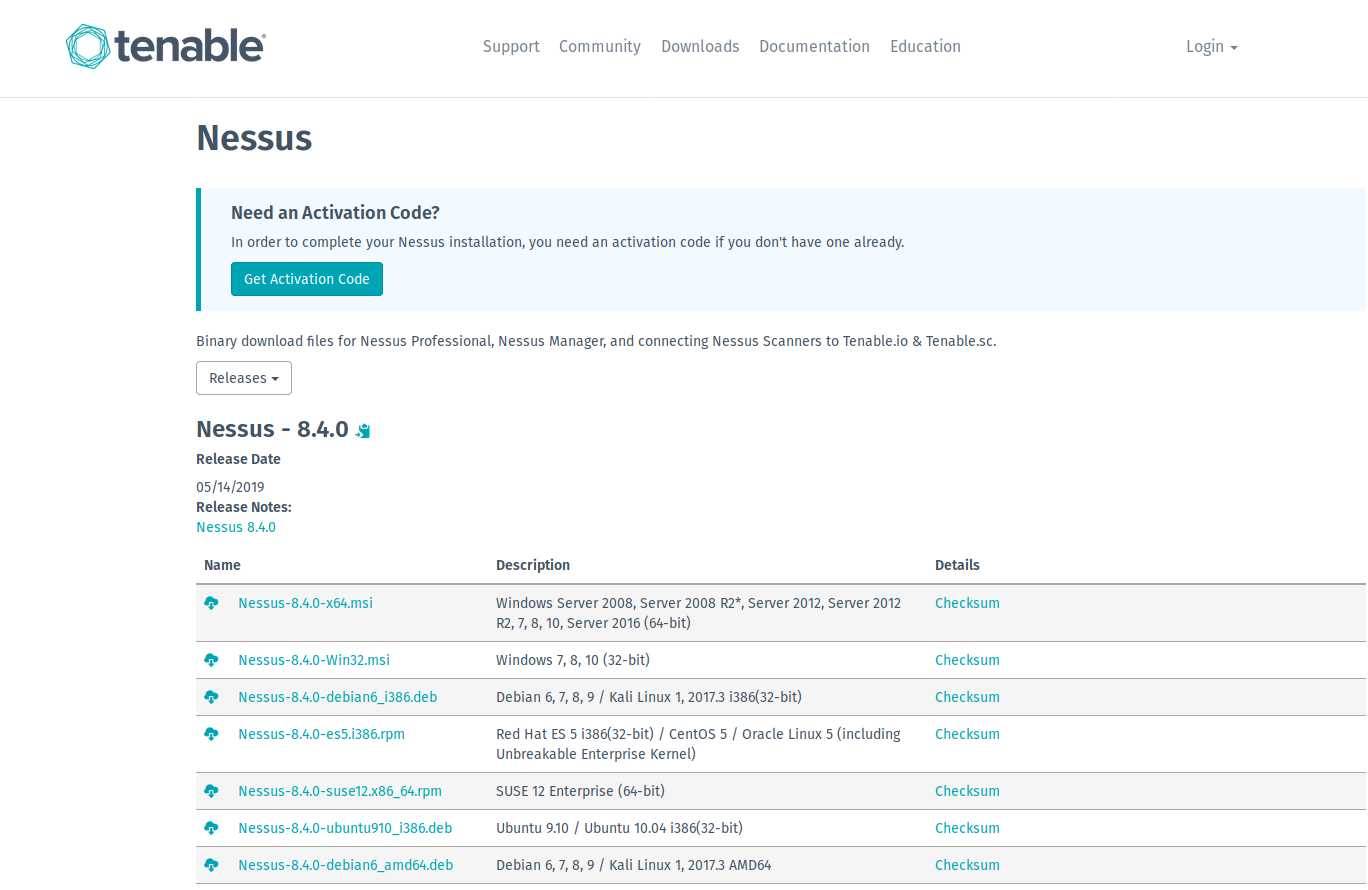Click the Nessus - 8.4.0 release heading

tap(272, 429)
